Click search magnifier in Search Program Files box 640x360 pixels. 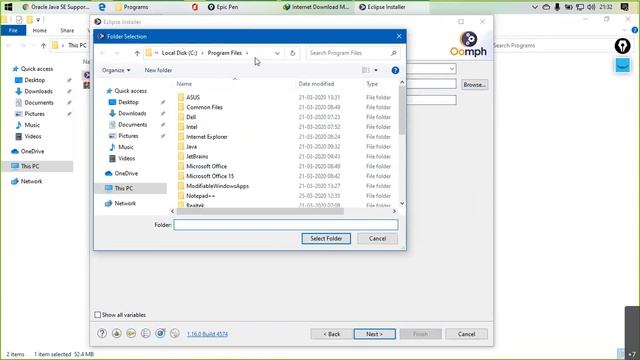pyautogui.click(x=393, y=53)
